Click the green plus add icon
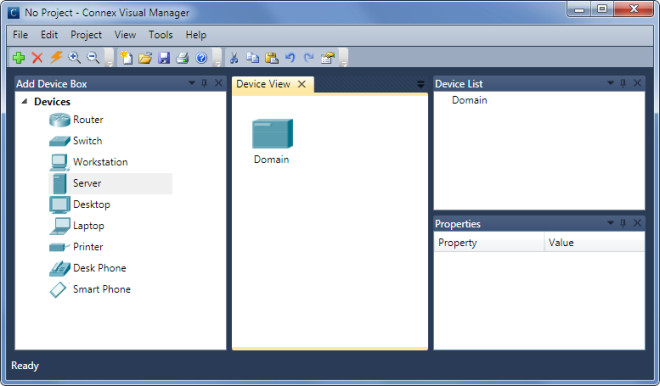660x386 pixels. click(x=19, y=58)
